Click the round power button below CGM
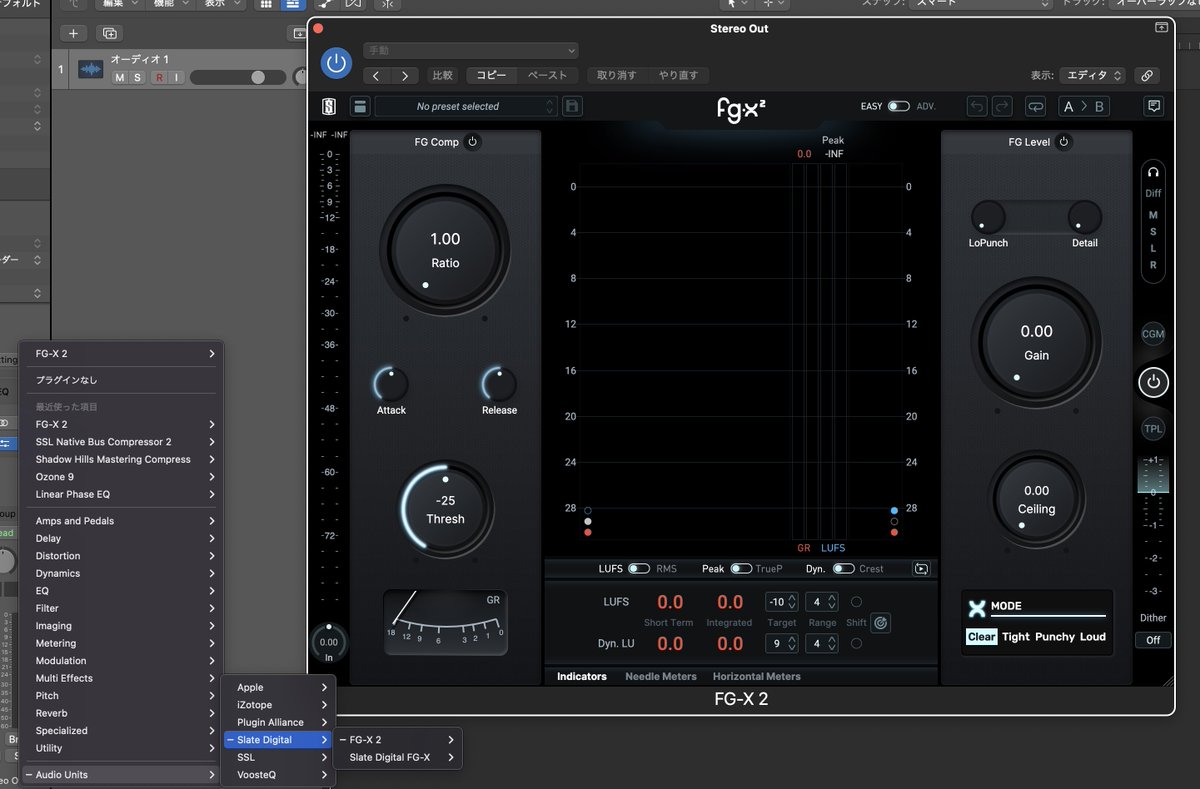The height and width of the screenshot is (789, 1200). 1153,382
